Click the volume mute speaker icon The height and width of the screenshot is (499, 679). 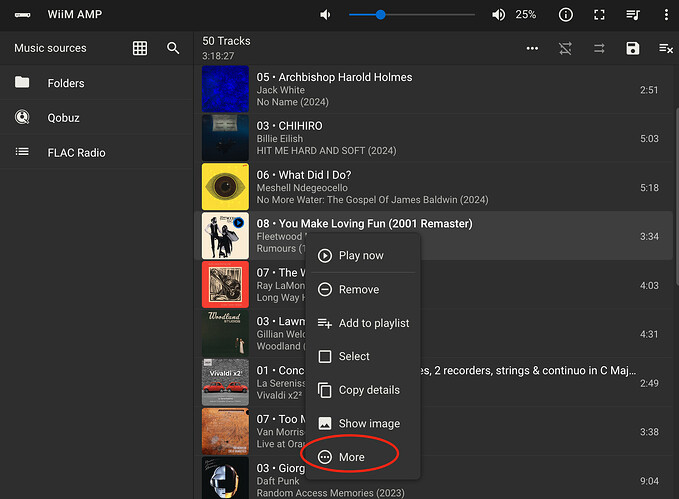coord(325,15)
